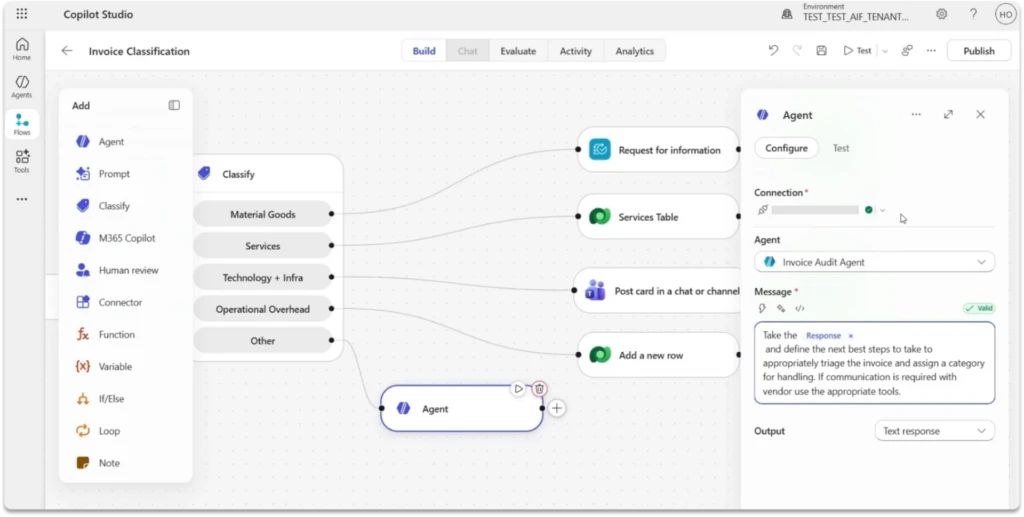Collapse the Add panel with the dock icon

pyautogui.click(x=174, y=105)
